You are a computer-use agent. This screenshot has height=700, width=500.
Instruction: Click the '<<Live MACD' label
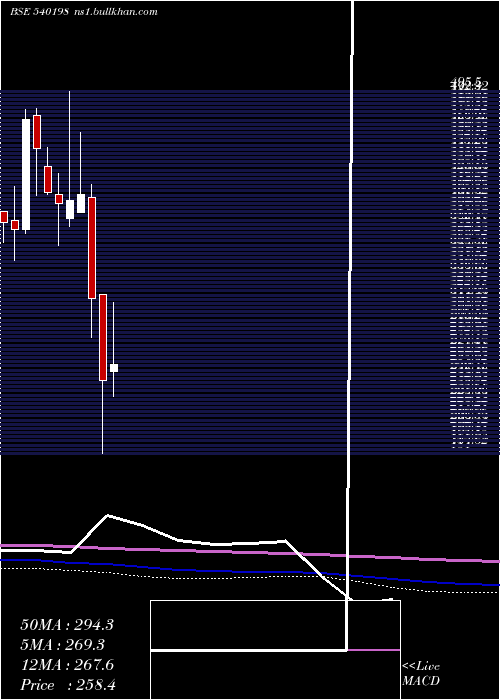(421, 674)
